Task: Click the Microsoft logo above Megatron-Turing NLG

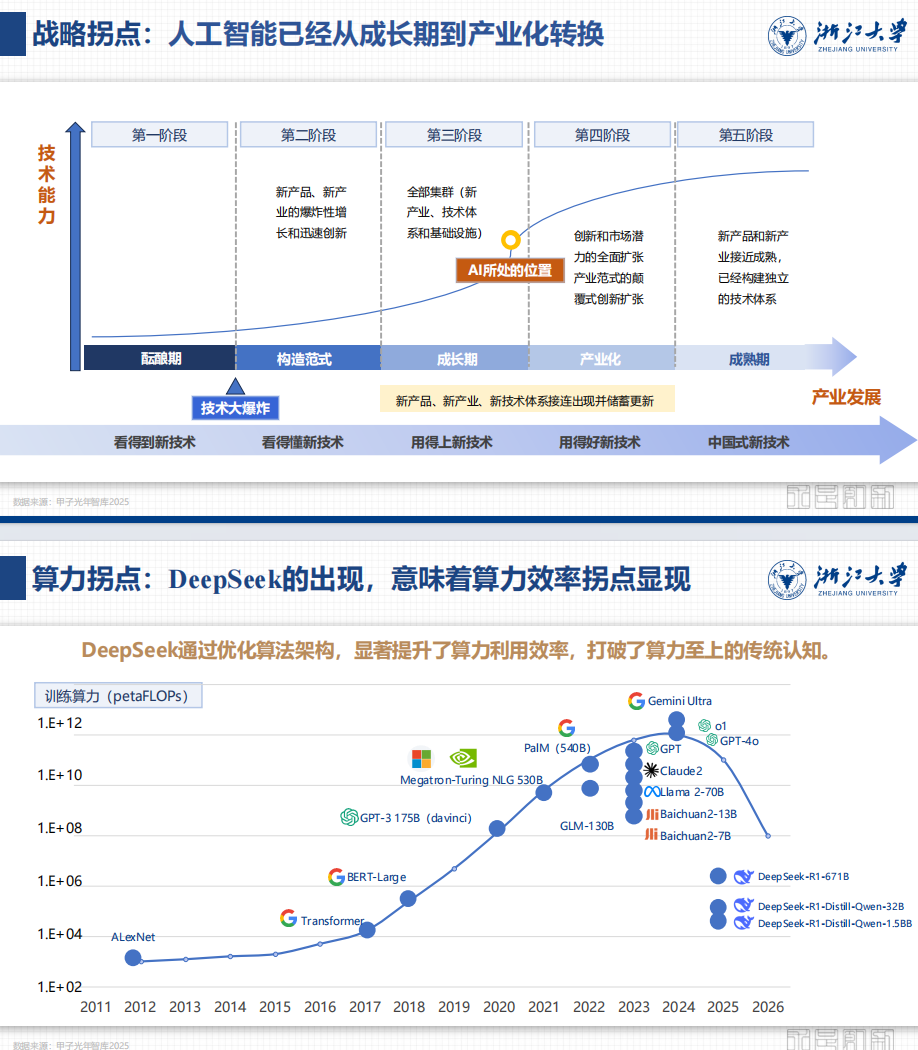Action: (421, 759)
